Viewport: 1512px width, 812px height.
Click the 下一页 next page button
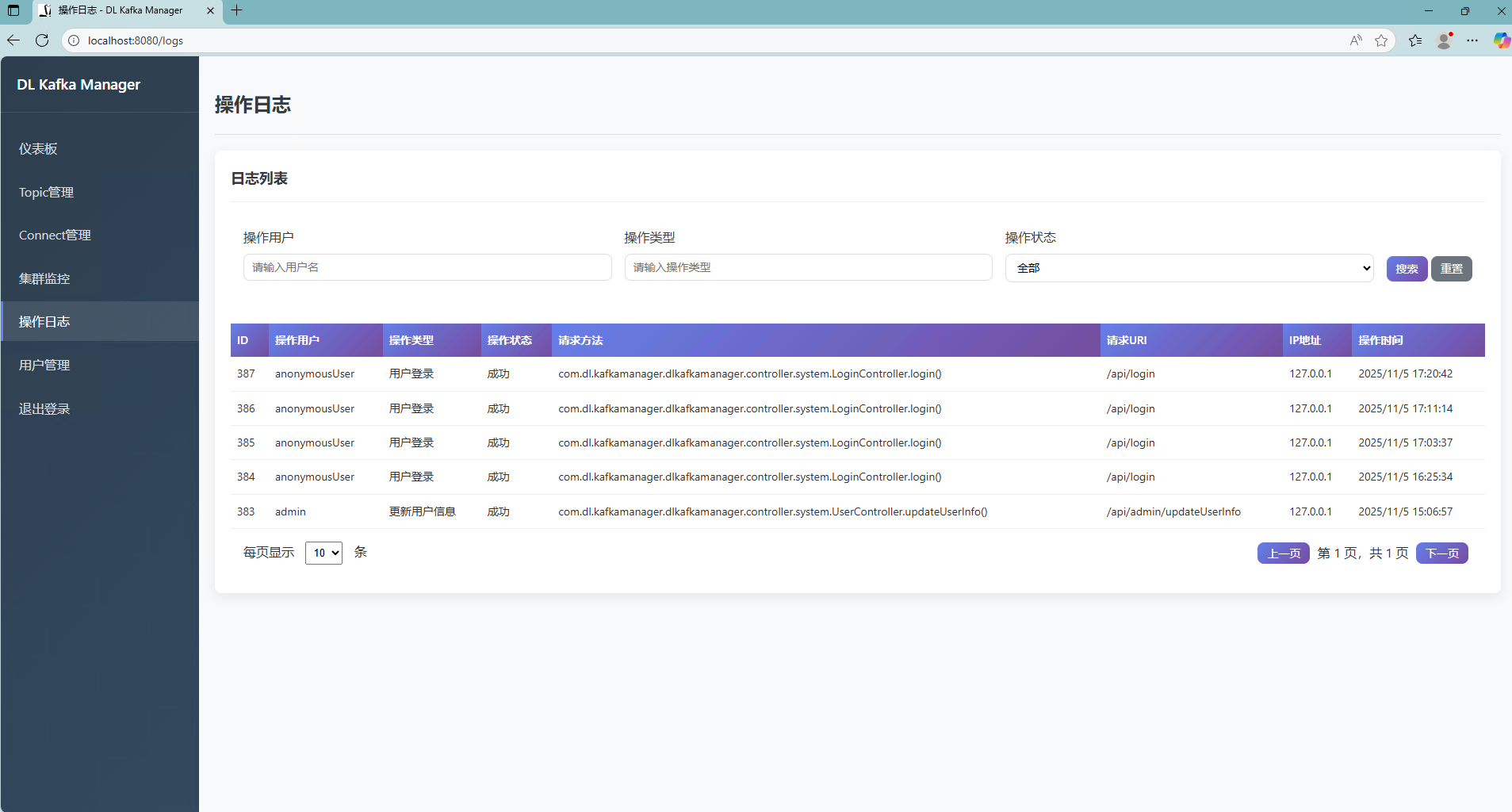point(1441,553)
